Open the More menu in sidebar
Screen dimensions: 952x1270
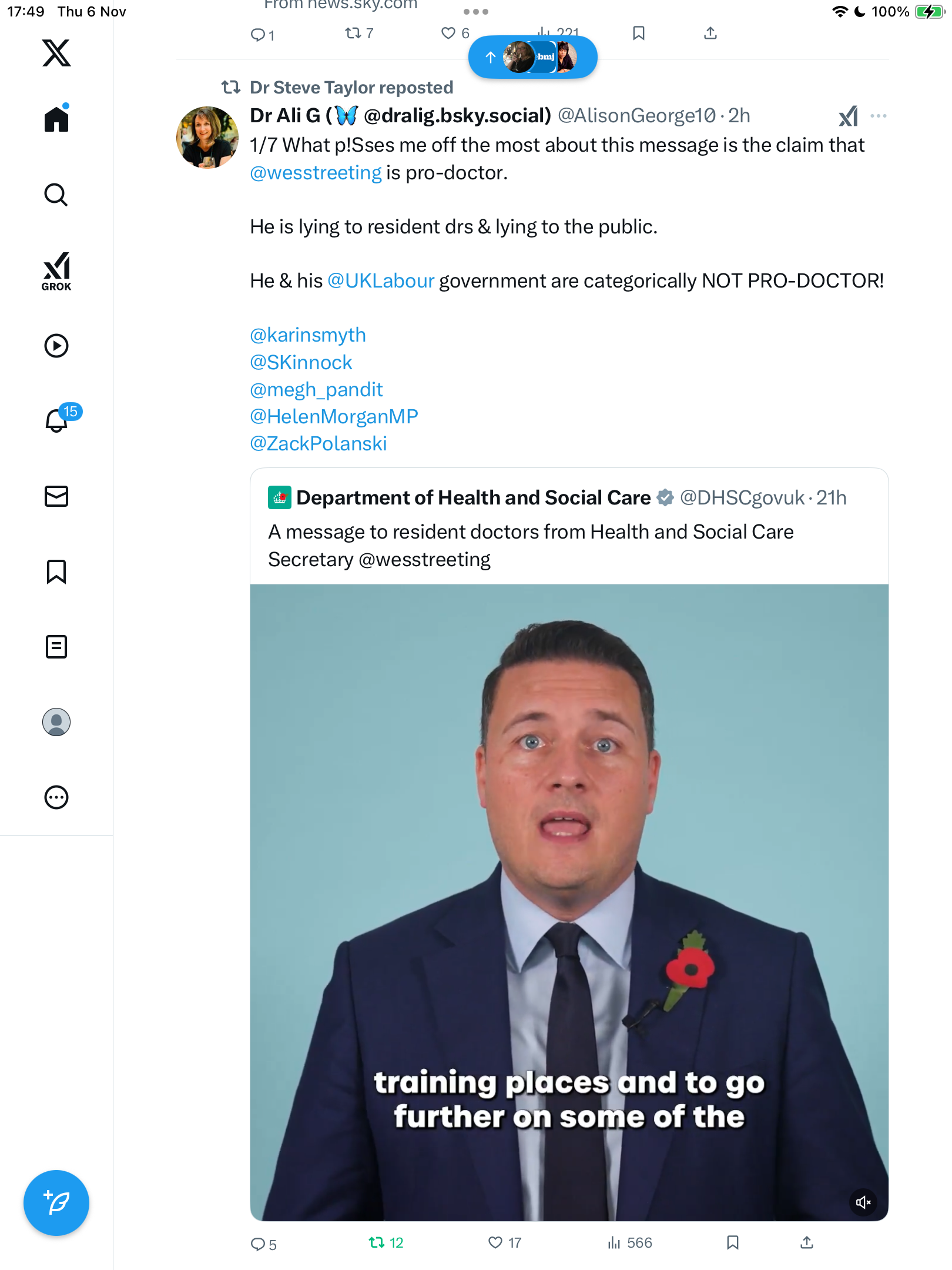pyautogui.click(x=56, y=797)
